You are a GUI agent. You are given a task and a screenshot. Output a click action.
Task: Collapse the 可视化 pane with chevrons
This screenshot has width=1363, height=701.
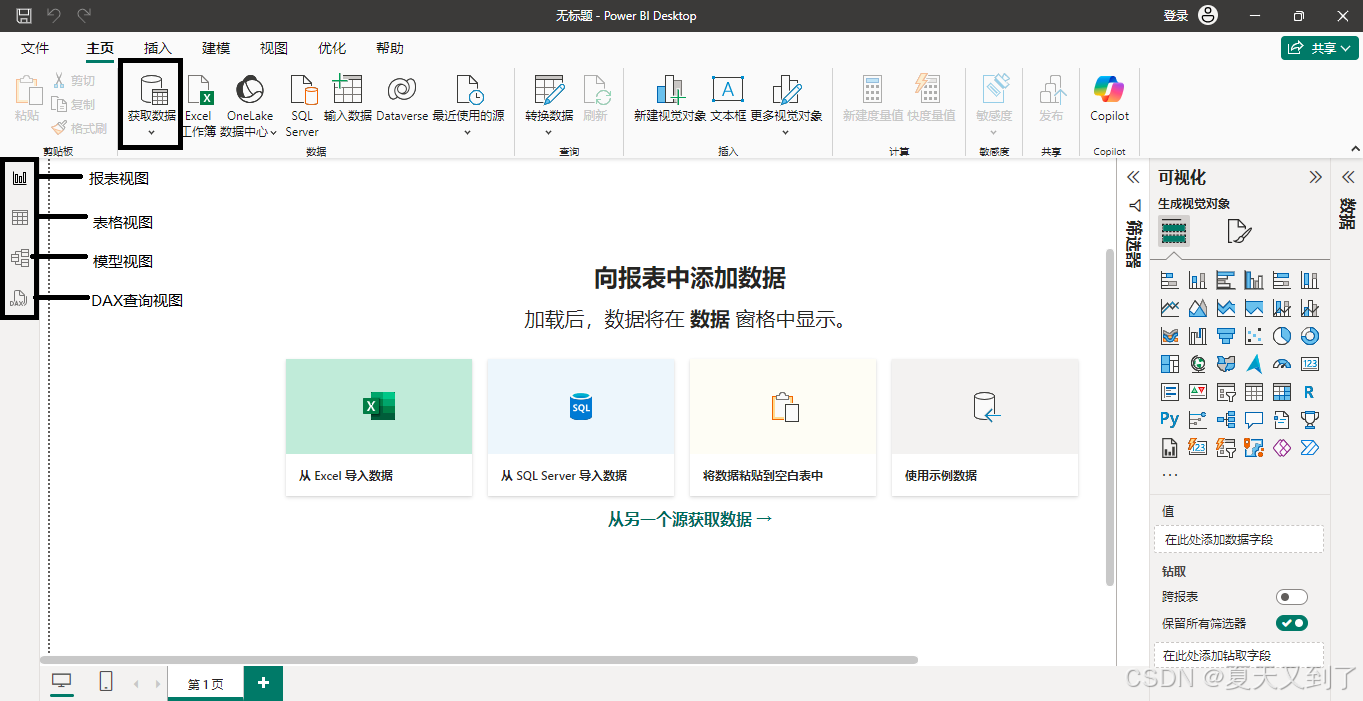[1315, 178]
